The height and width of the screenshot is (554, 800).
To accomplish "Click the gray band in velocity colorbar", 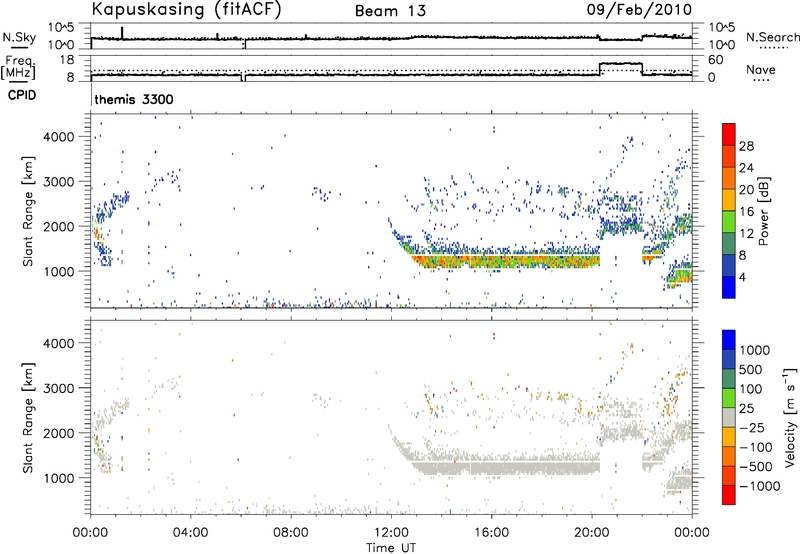I will coord(729,418).
